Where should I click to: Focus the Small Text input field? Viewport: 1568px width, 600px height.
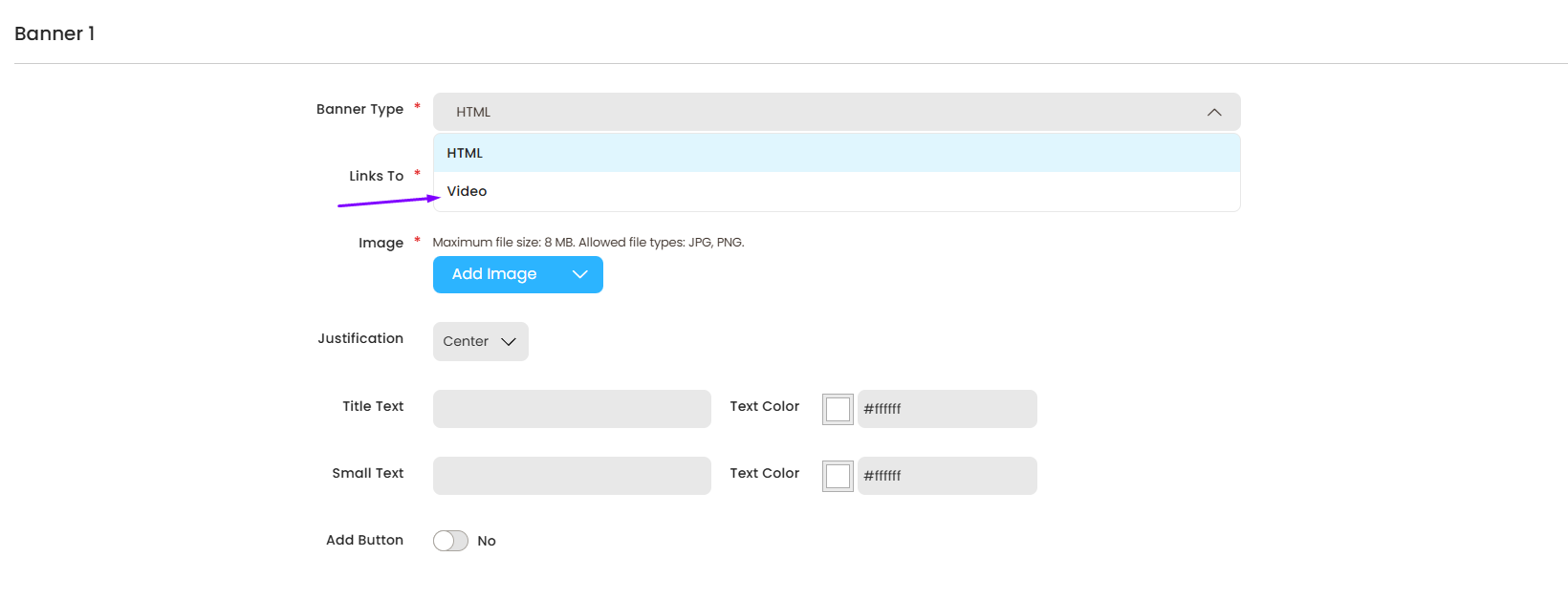tap(572, 476)
